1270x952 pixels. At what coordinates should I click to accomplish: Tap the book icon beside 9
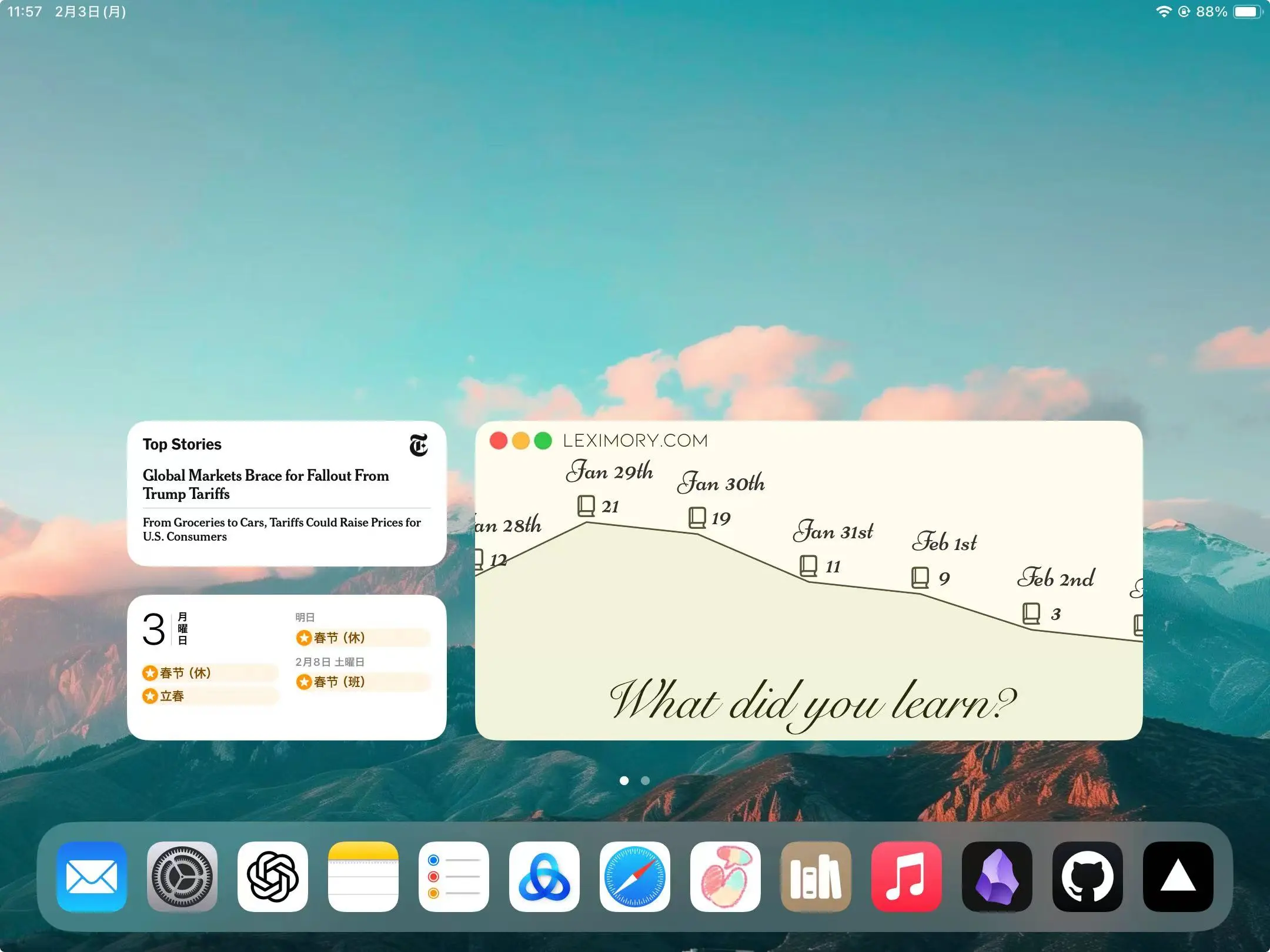pos(920,578)
